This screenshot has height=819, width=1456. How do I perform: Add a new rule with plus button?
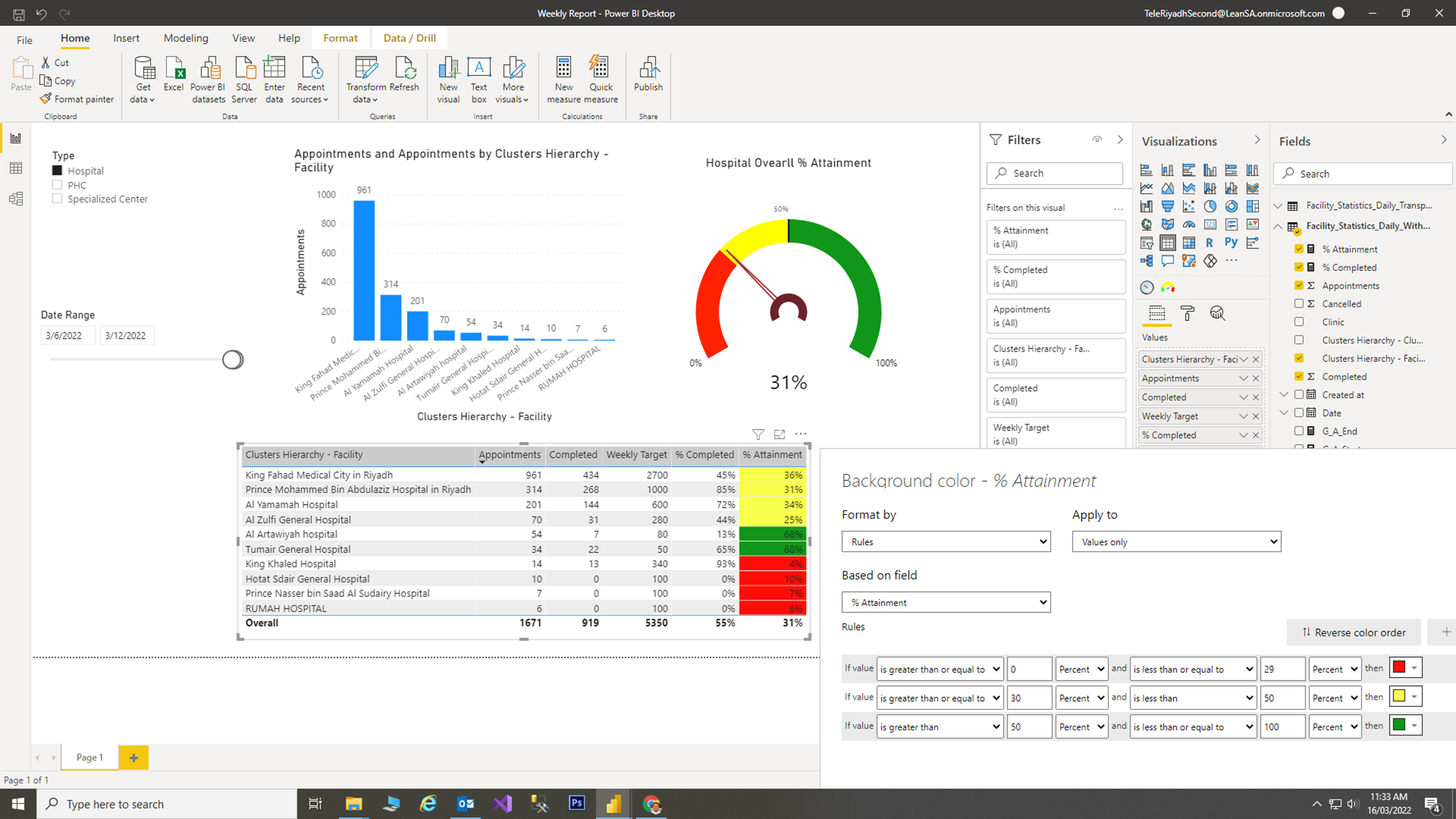[1446, 632]
